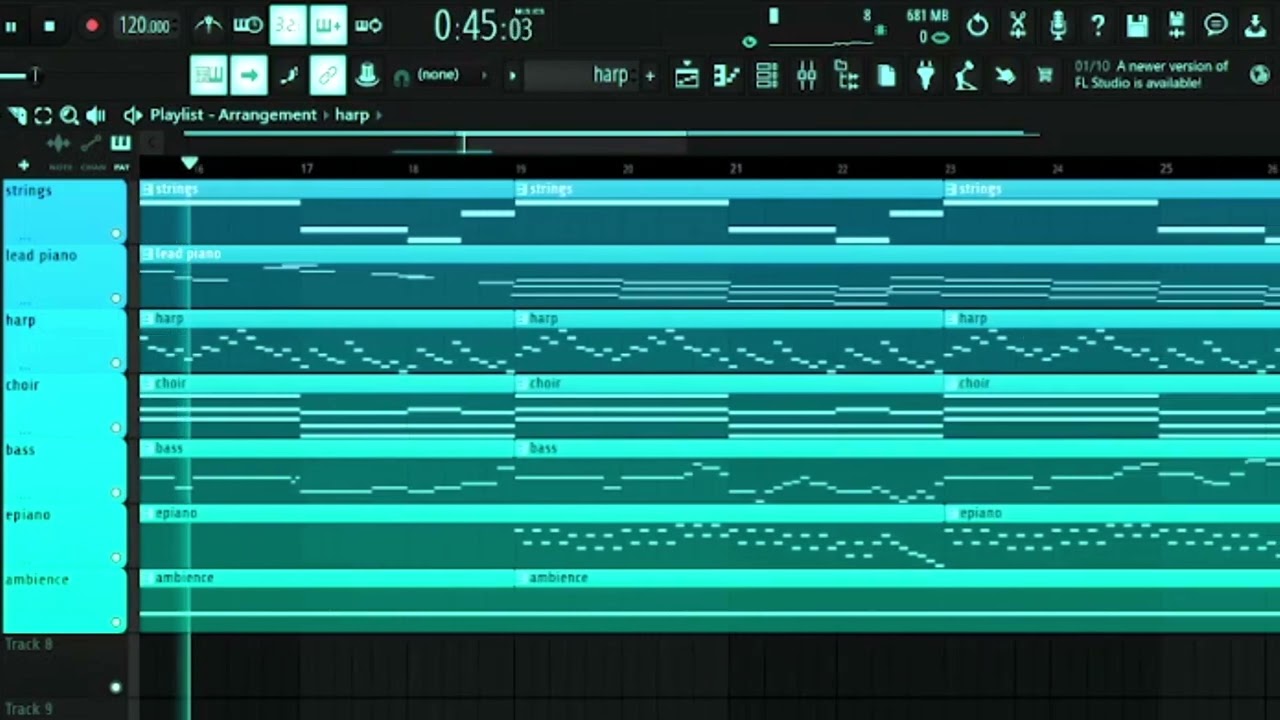Show audio clips waveform picker icon
The height and width of the screenshot is (720, 1280).
[59, 143]
